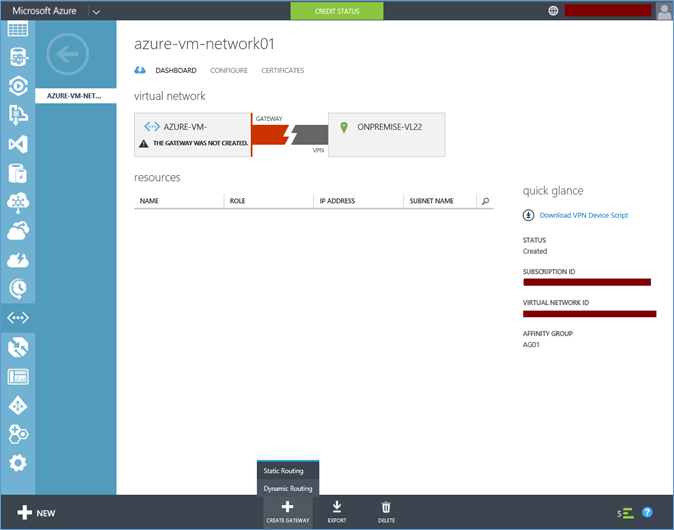
Task: Click Create Gateway button
Action: coord(288,512)
